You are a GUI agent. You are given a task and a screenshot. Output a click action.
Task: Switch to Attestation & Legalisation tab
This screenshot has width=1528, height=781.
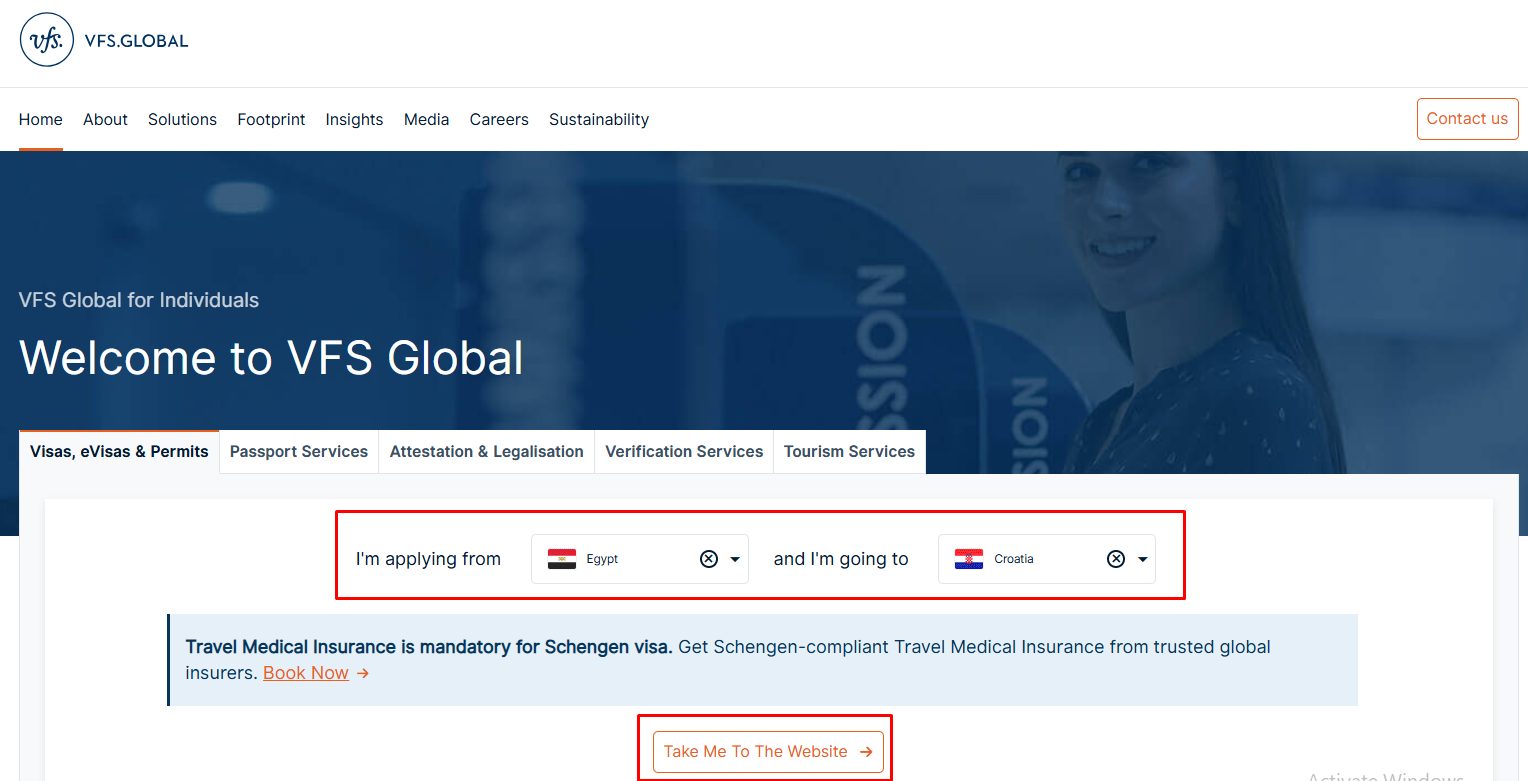[x=487, y=452]
